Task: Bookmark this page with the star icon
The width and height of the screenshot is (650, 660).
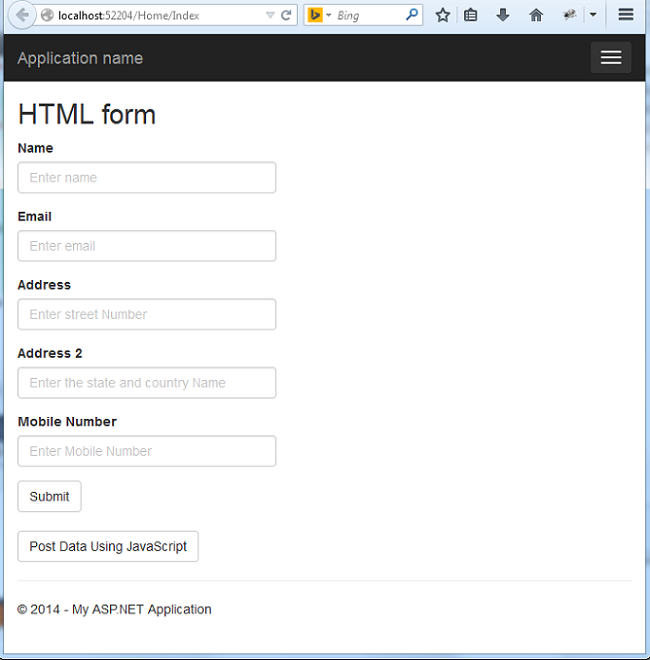Action: pos(442,16)
